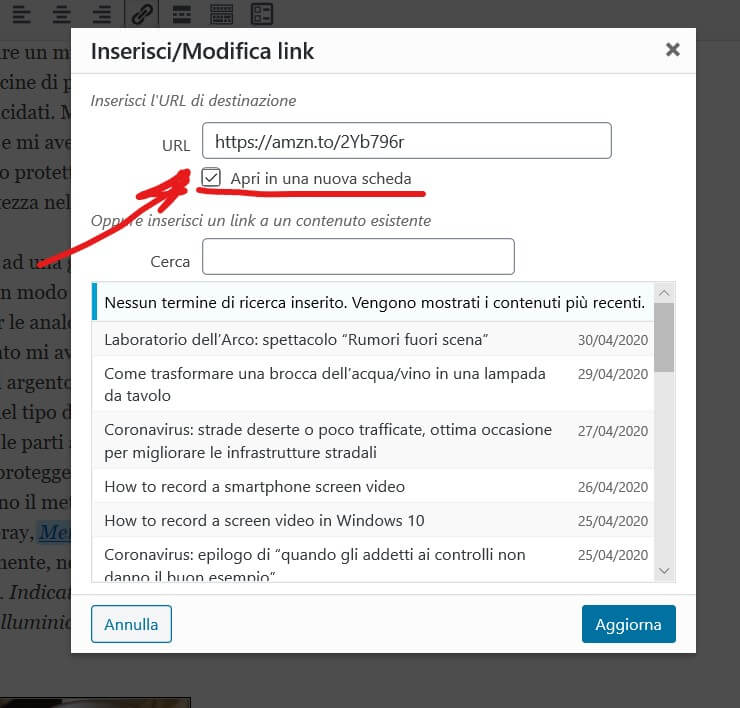The image size is (740, 708).
Task: Click into the URL input field
Action: [406, 141]
